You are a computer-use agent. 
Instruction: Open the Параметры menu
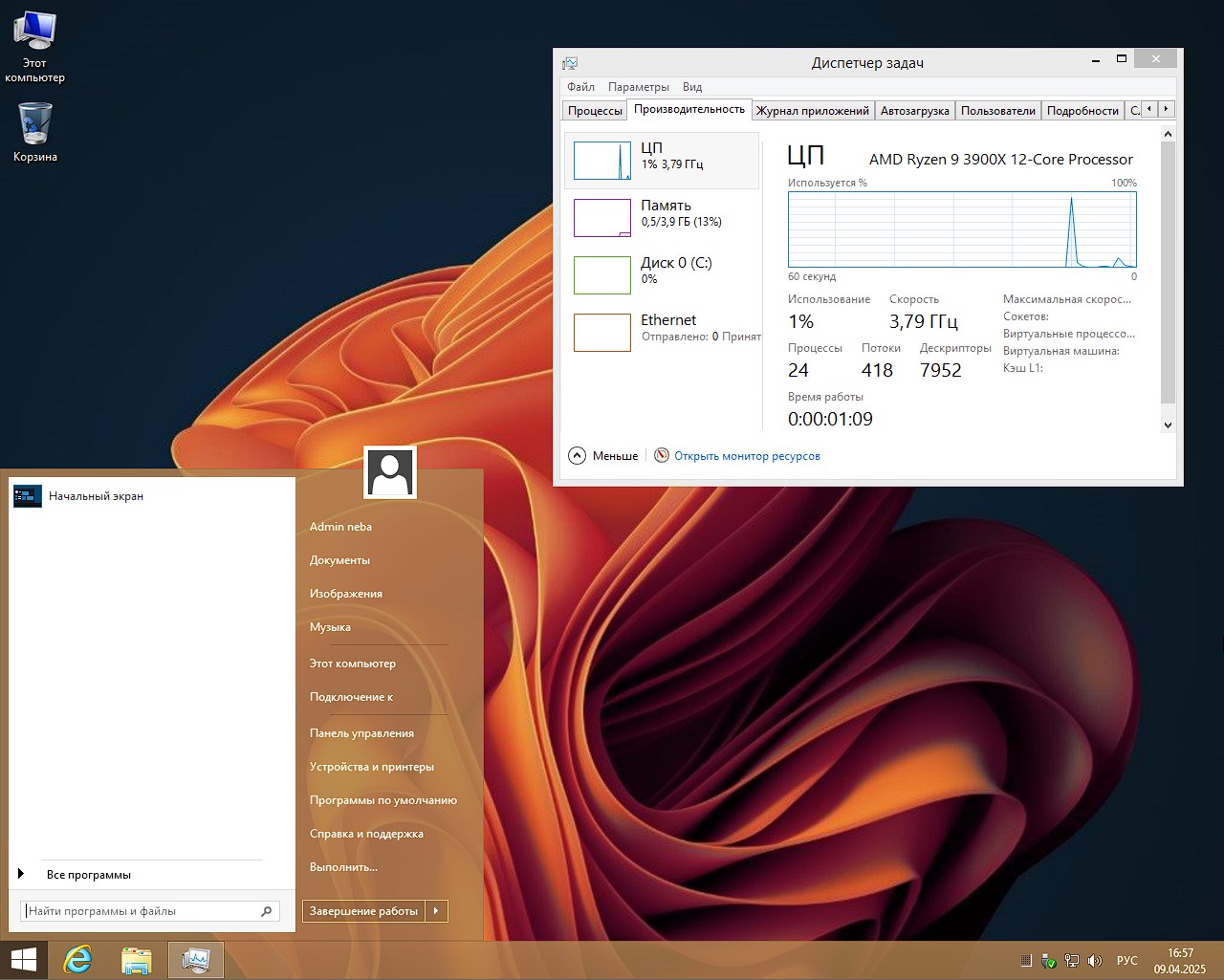(x=638, y=87)
